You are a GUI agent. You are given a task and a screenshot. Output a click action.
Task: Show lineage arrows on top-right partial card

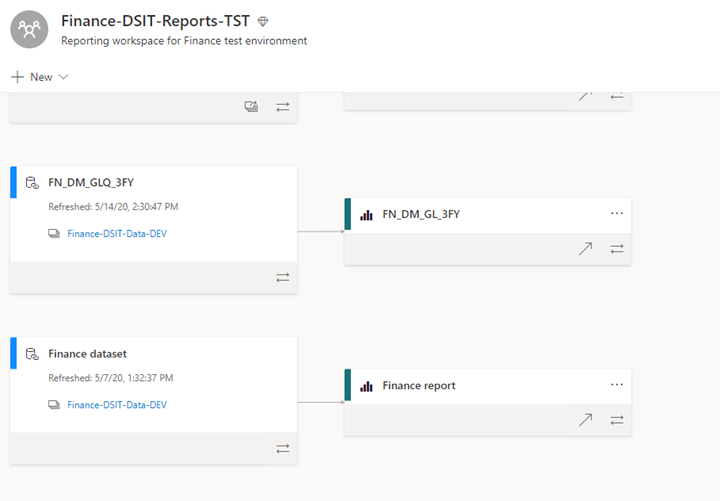point(617,96)
